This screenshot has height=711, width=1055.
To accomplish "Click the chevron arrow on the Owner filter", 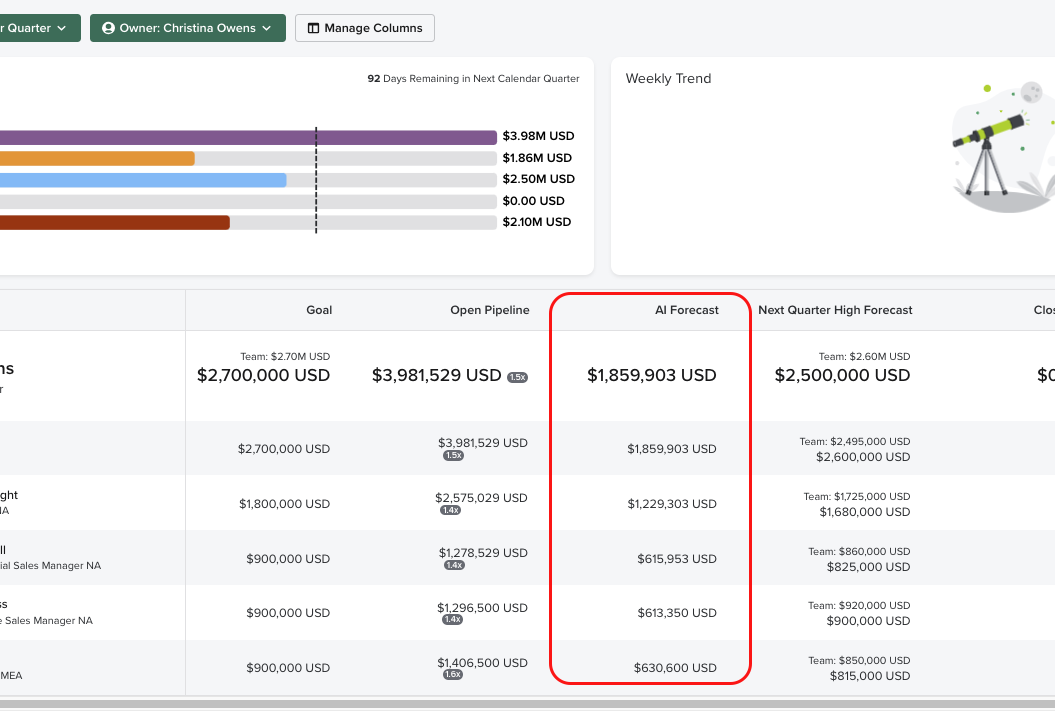I will [x=267, y=28].
